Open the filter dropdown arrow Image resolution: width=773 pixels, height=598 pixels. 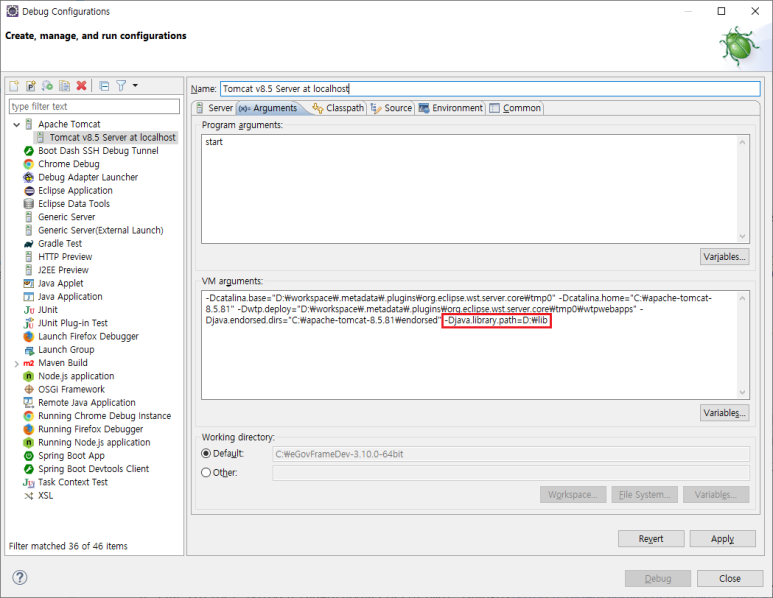coord(135,85)
